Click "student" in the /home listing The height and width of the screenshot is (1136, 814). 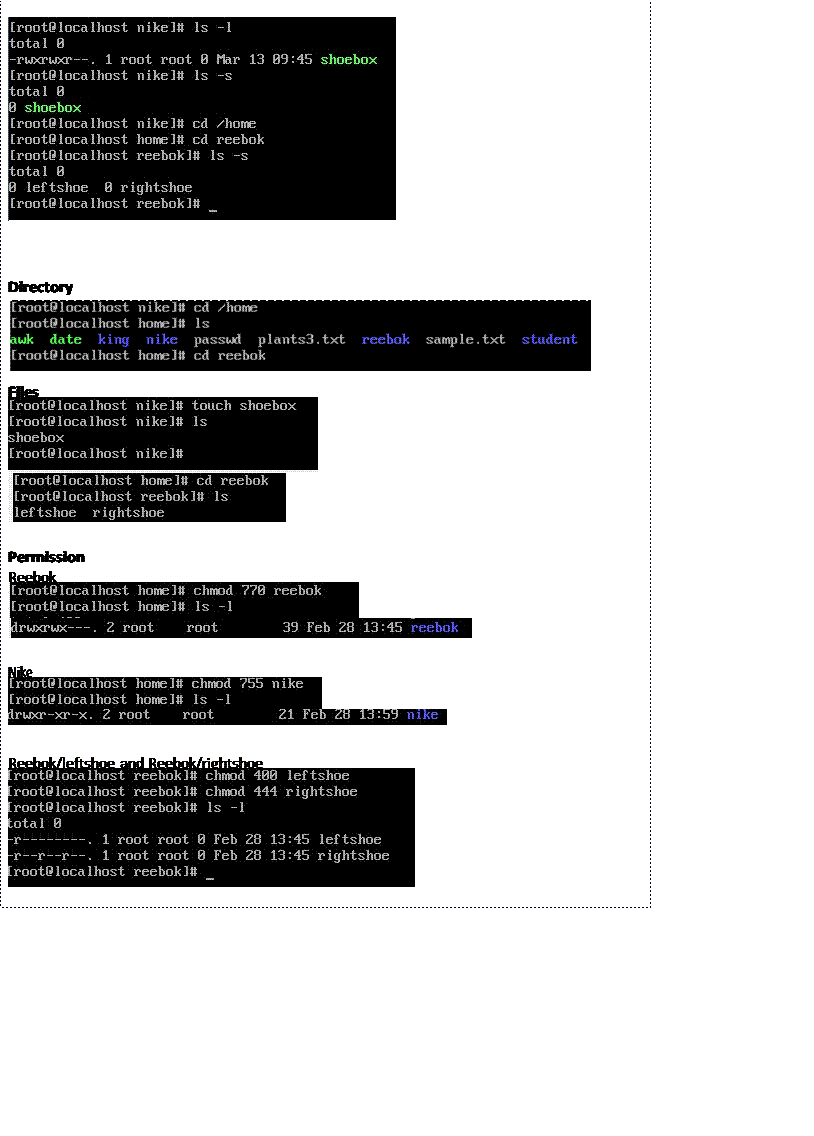coord(550,339)
